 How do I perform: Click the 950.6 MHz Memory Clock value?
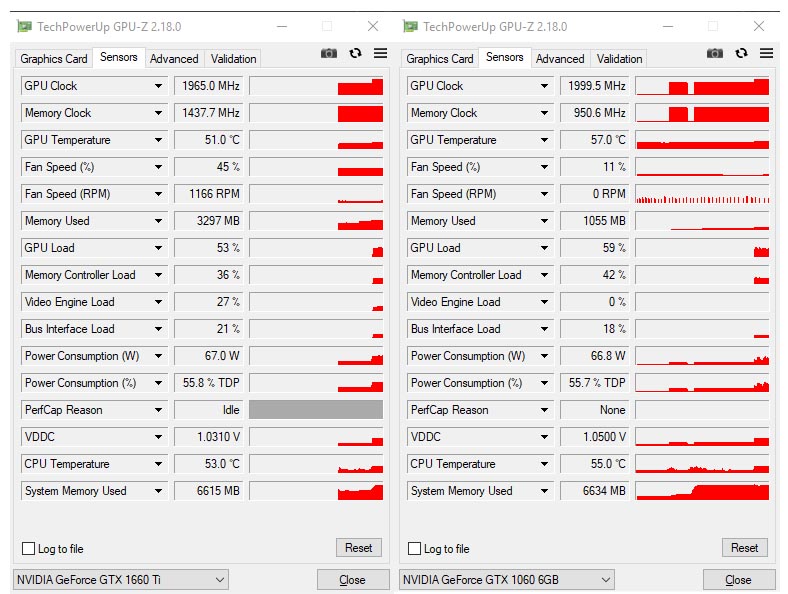[x=595, y=113]
